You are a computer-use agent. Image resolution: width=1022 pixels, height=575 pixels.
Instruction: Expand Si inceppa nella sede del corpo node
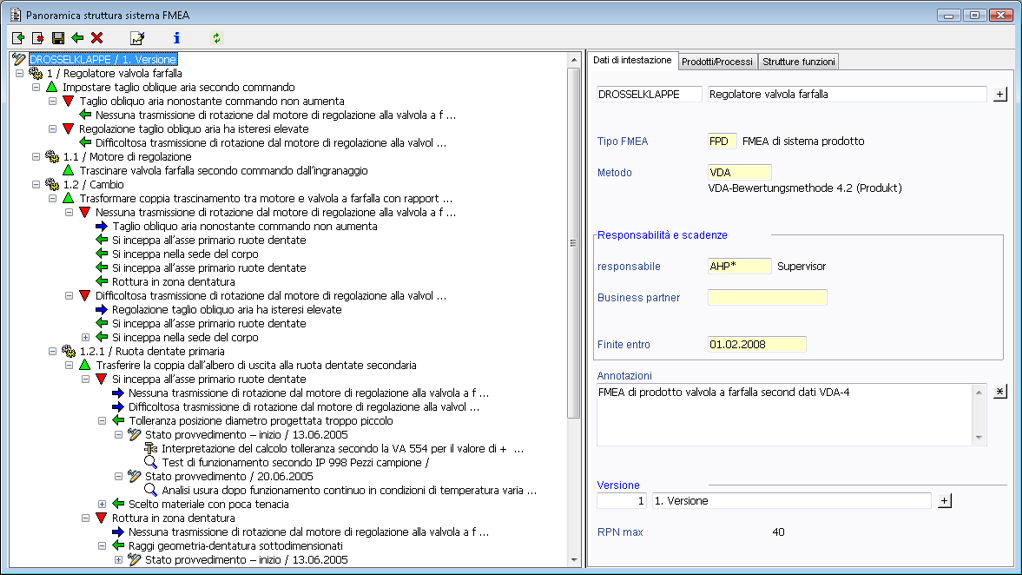(x=85, y=337)
